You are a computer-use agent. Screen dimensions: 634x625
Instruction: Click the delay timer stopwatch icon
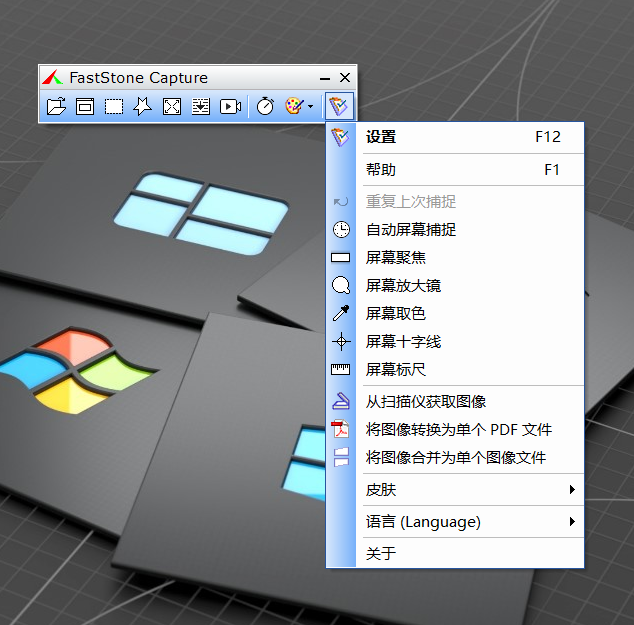[265, 107]
